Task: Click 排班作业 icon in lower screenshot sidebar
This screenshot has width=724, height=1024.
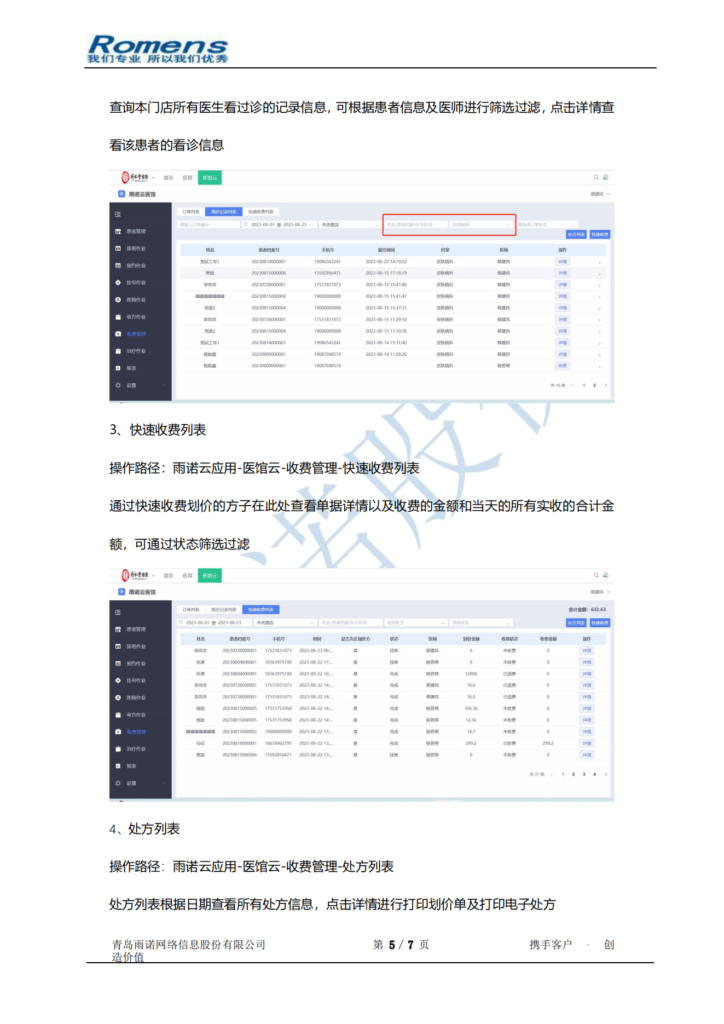Action: (118, 646)
